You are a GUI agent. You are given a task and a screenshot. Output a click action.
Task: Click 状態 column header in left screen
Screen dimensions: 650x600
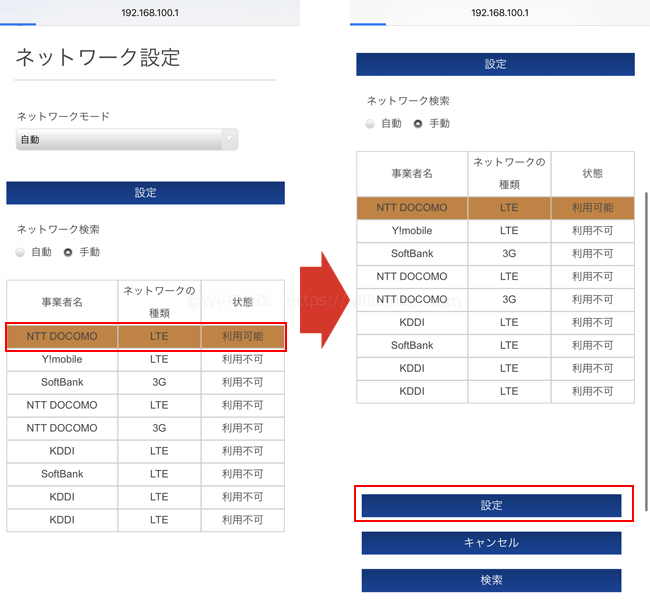coord(243,302)
